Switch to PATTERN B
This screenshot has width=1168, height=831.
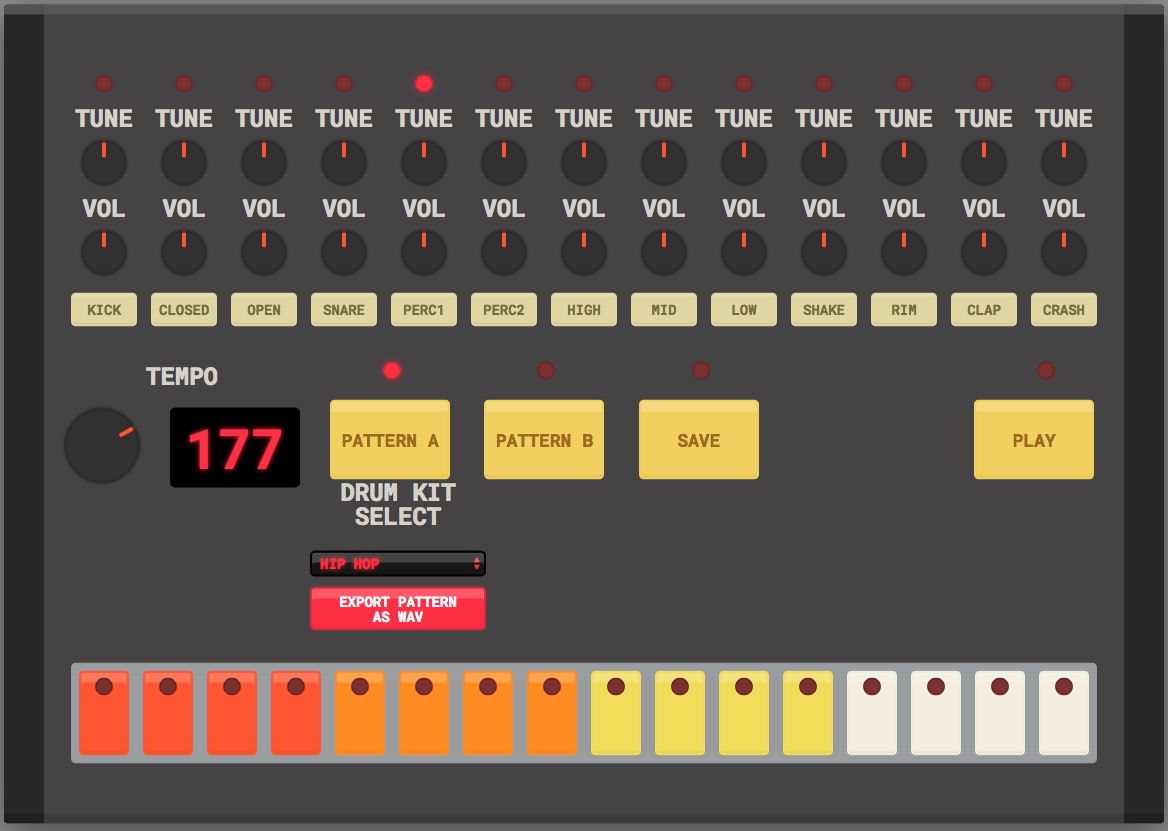tap(544, 439)
